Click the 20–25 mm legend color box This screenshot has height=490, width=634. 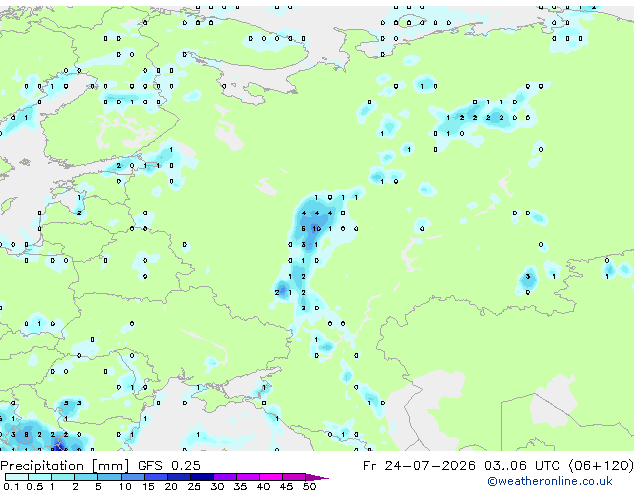point(178,477)
